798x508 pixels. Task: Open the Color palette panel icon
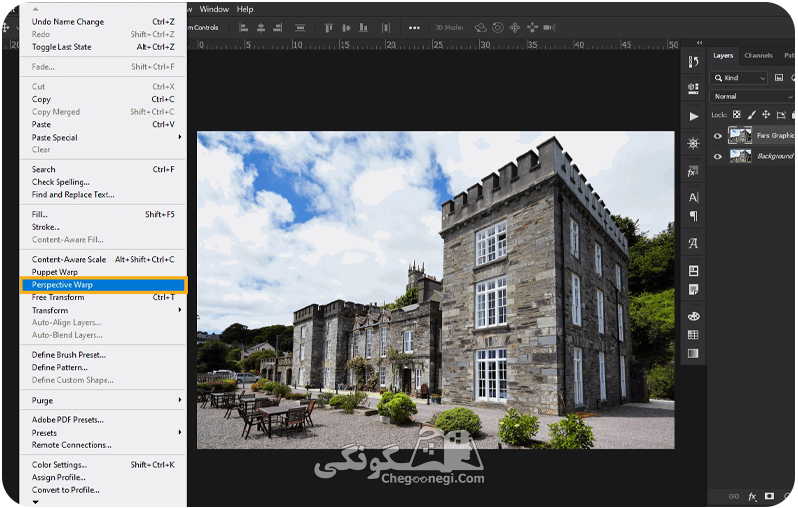693,317
